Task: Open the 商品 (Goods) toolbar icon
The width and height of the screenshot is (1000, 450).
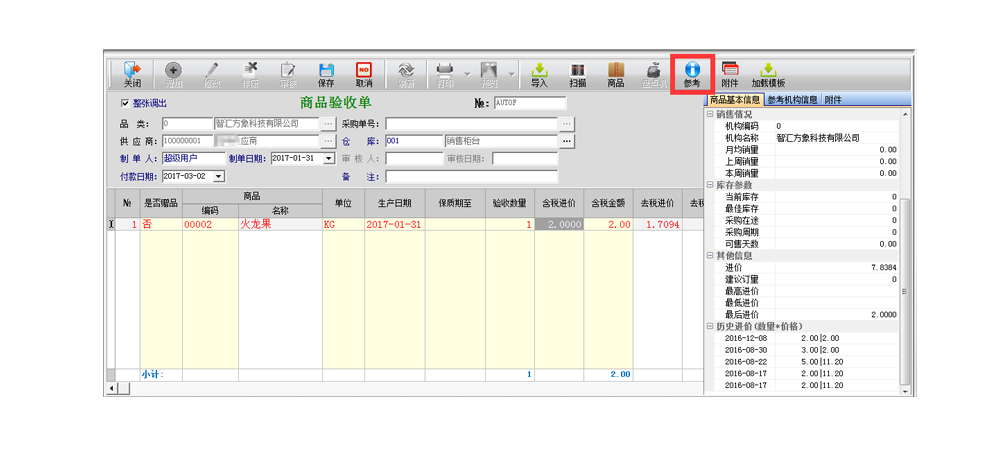Action: pyautogui.click(x=615, y=75)
